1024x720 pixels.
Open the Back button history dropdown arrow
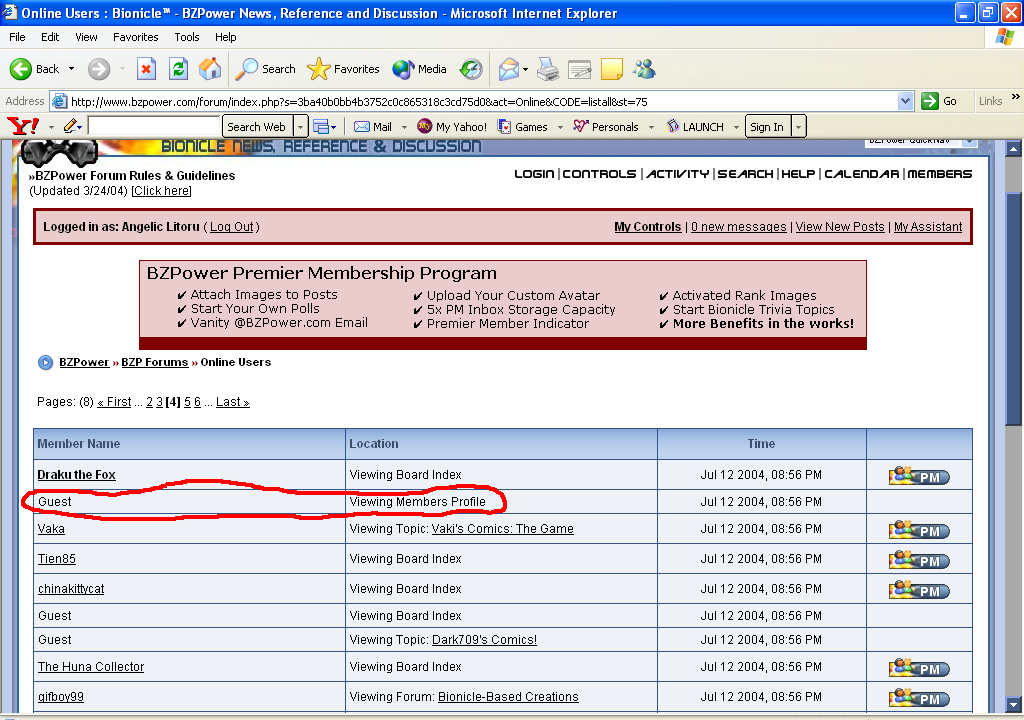click(71, 69)
